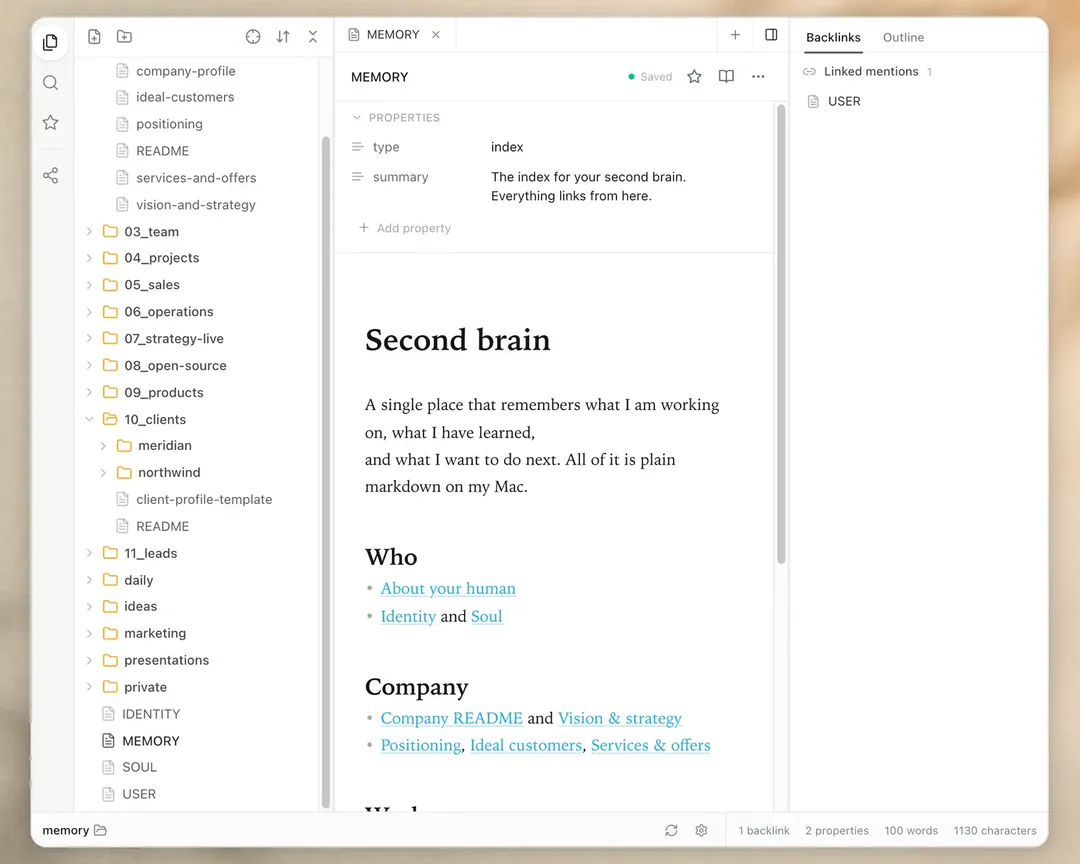Expand the meridian subfolder
The width and height of the screenshot is (1080, 864).
[x=103, y=446]
